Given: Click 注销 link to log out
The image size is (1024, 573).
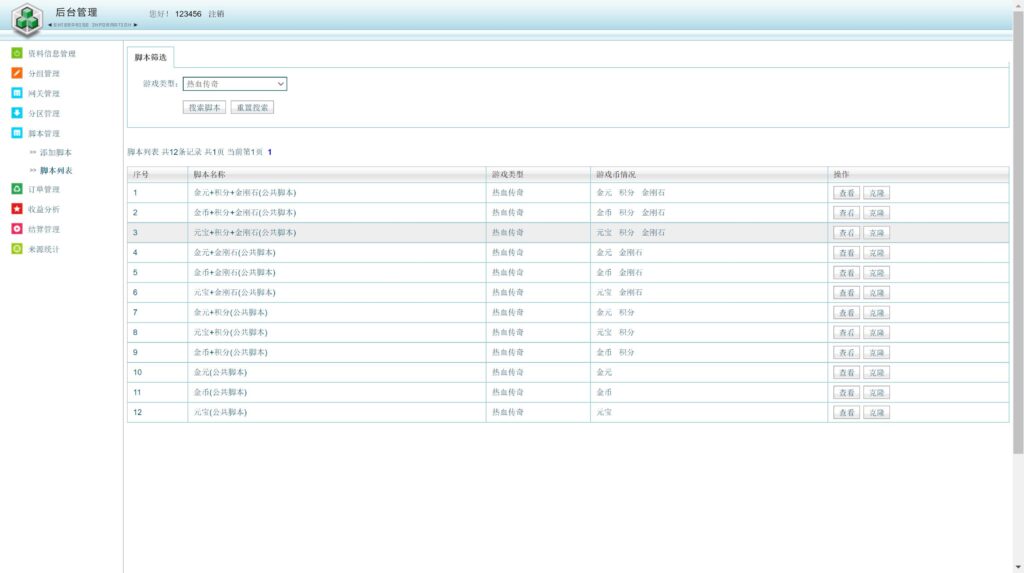Looking at the screenshot, I should point(216,14).
